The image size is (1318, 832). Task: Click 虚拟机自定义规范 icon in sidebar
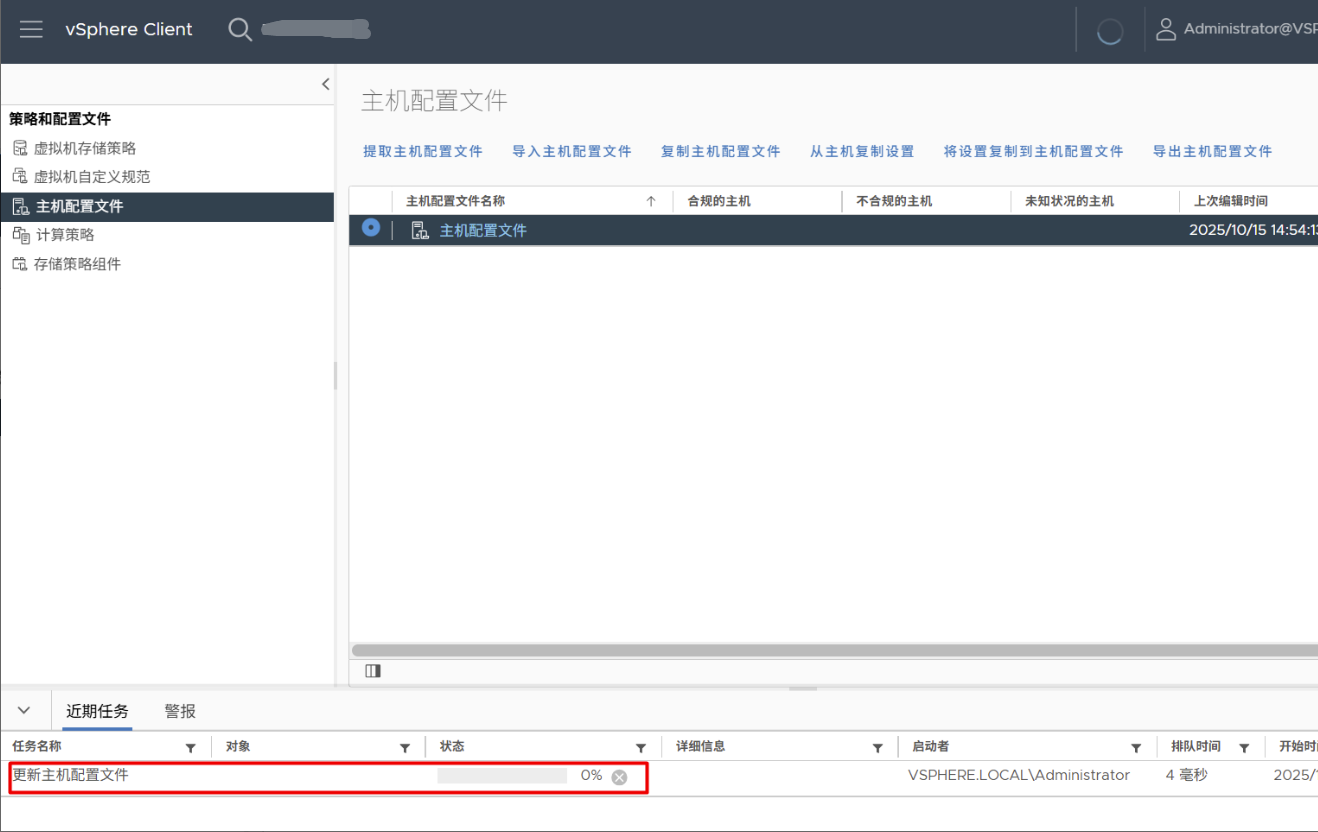click(20, 177)
